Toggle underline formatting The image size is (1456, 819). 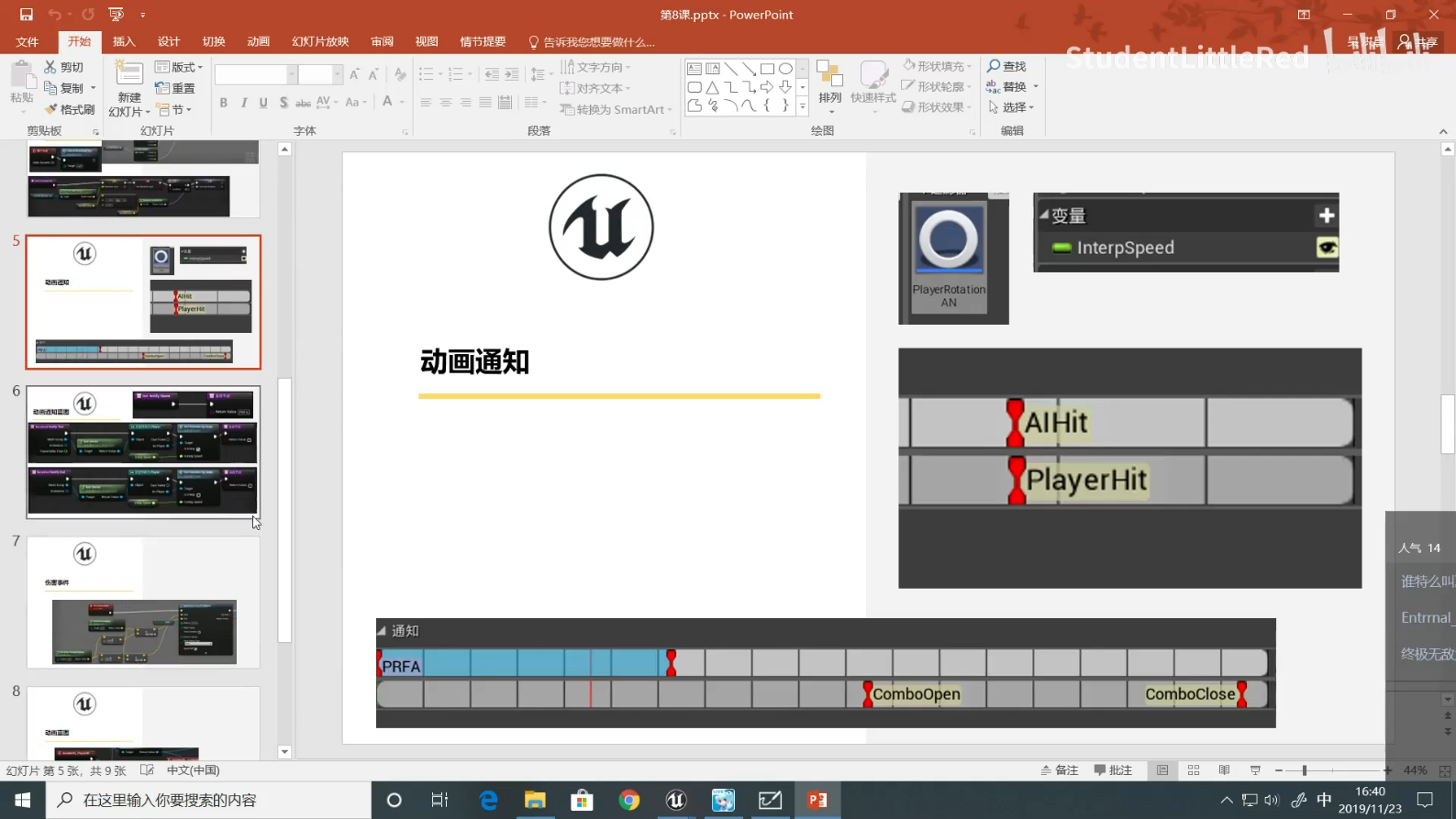point(263,103)
